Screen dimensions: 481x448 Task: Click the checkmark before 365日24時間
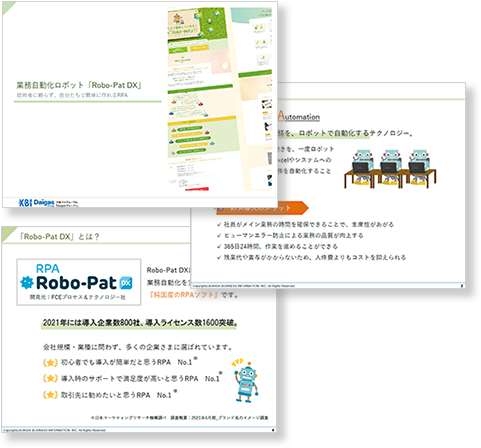[x=219, y=247]
